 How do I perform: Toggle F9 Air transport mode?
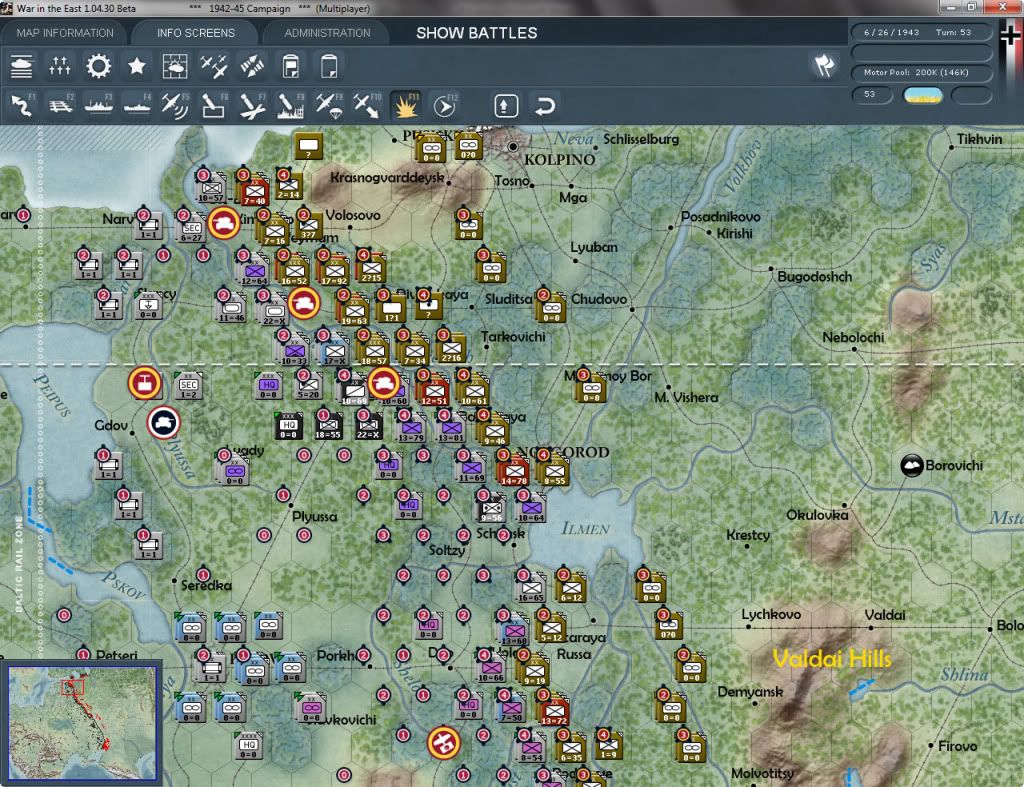[x=329, y=106]
